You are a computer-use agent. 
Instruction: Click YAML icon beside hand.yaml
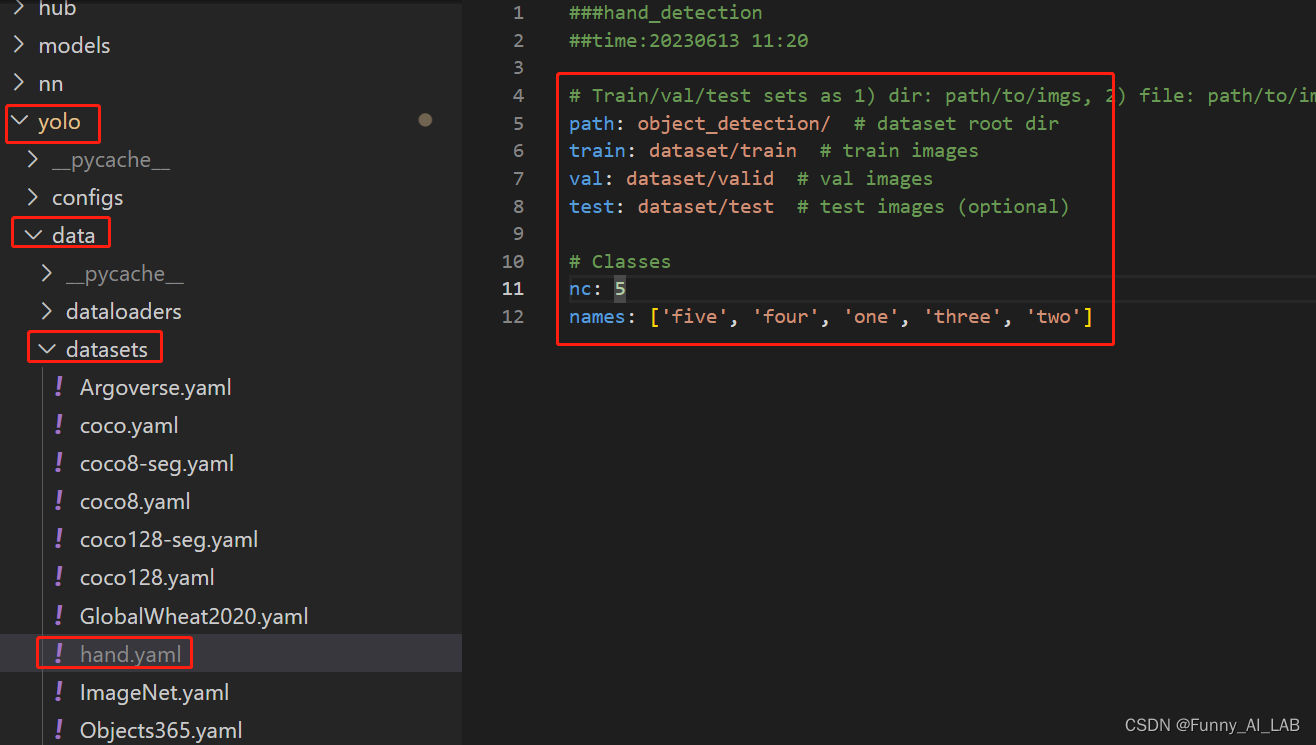(59, 654)
